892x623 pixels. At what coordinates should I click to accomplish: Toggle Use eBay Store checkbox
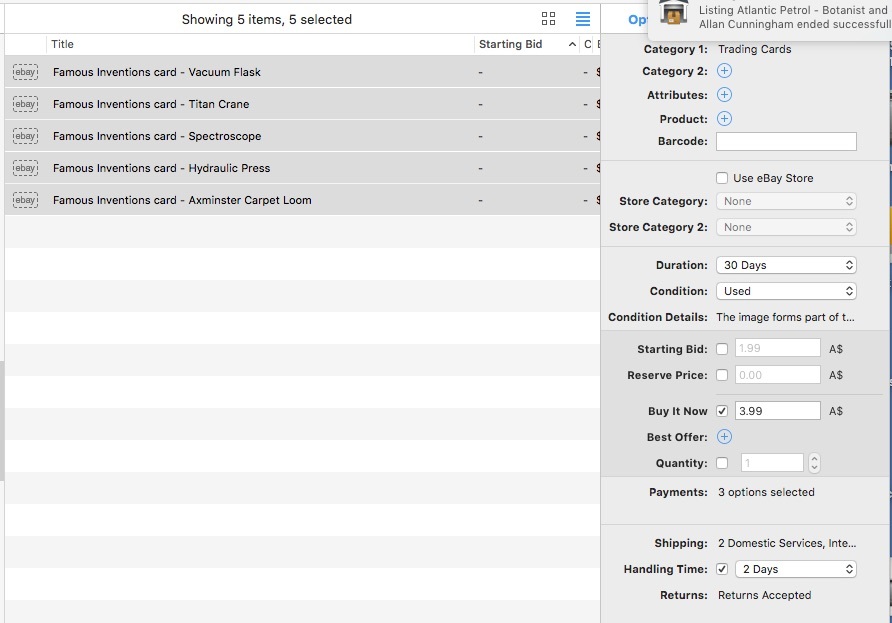[x=722, y=178]
